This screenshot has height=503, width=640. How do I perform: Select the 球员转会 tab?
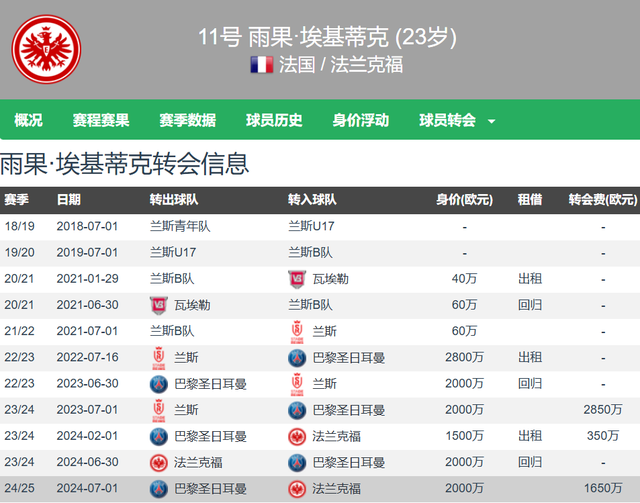point(447,120)
